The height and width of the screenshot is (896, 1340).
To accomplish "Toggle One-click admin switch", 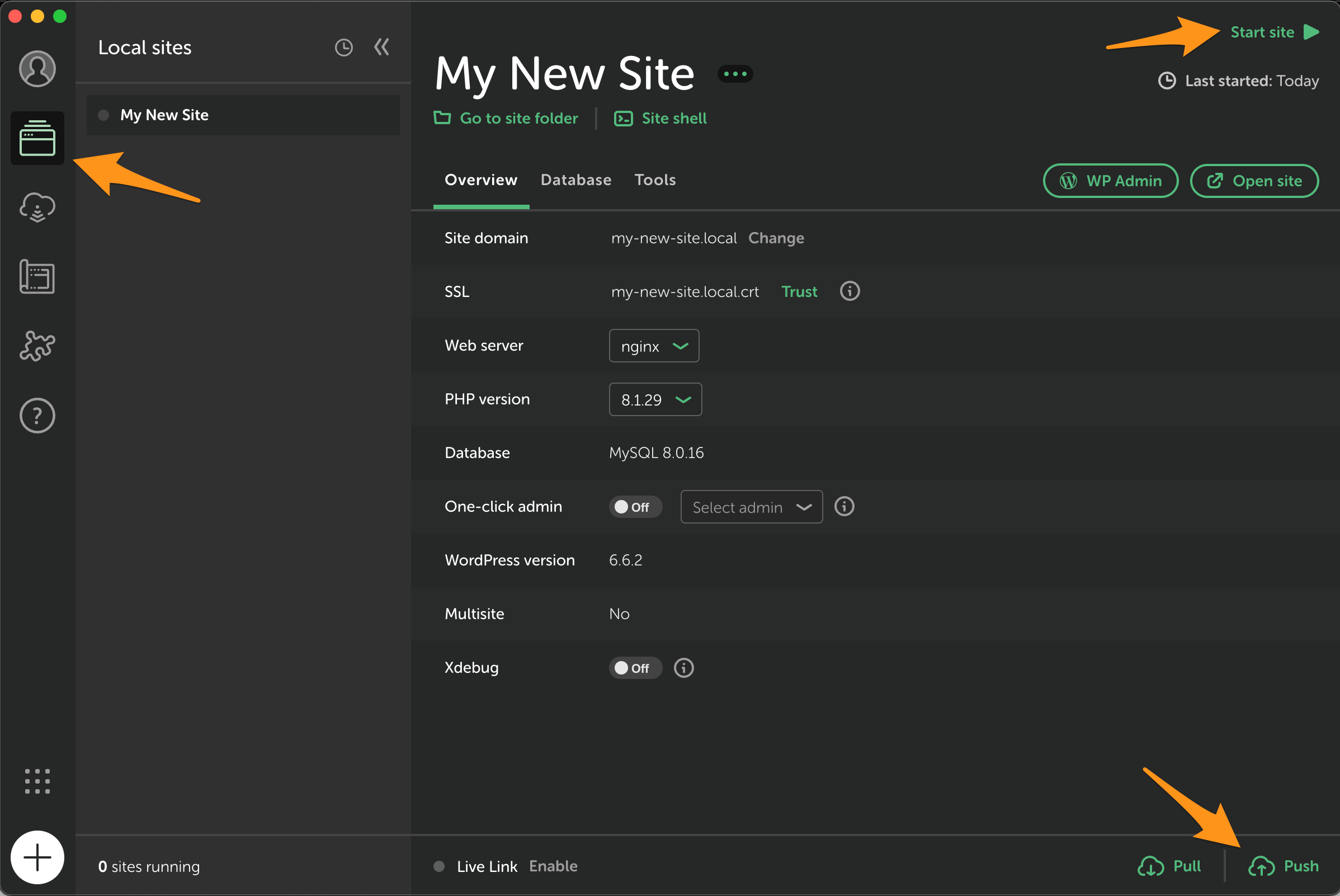I will pyautogui.click(x=635, y=507).
